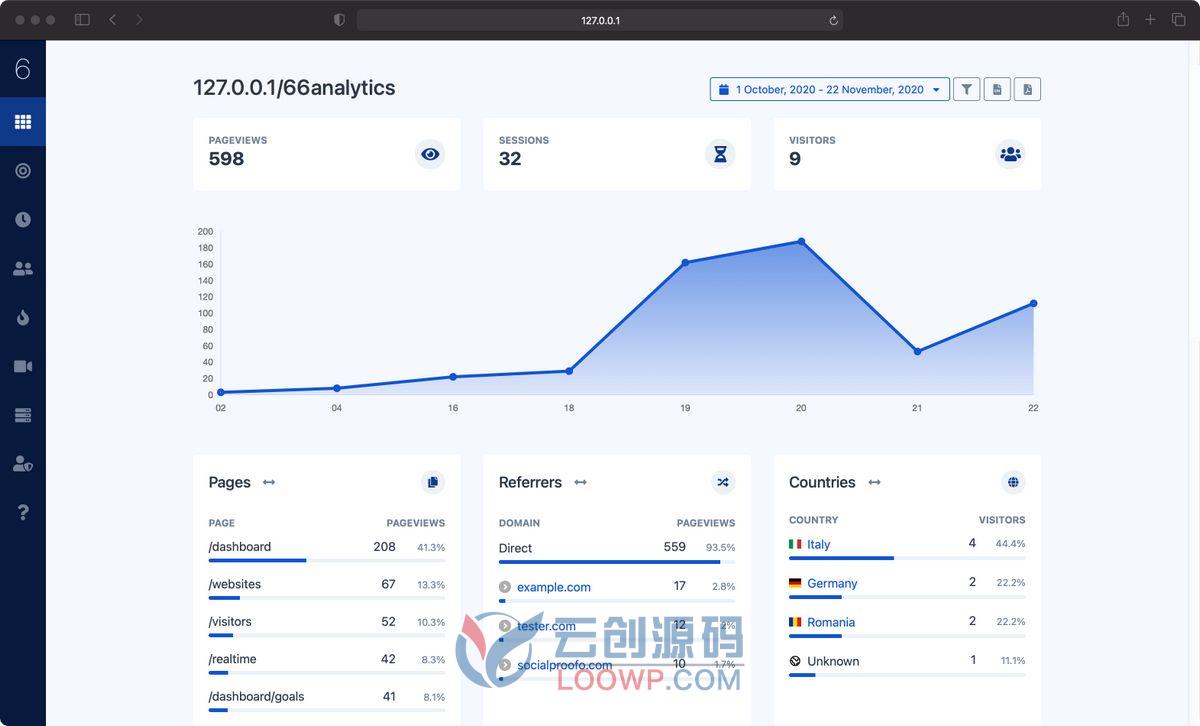Viewport: 1200px width, 726px height.
Task: Open the heatmaps flame icon in sidebar
Action: coord(23,318)
